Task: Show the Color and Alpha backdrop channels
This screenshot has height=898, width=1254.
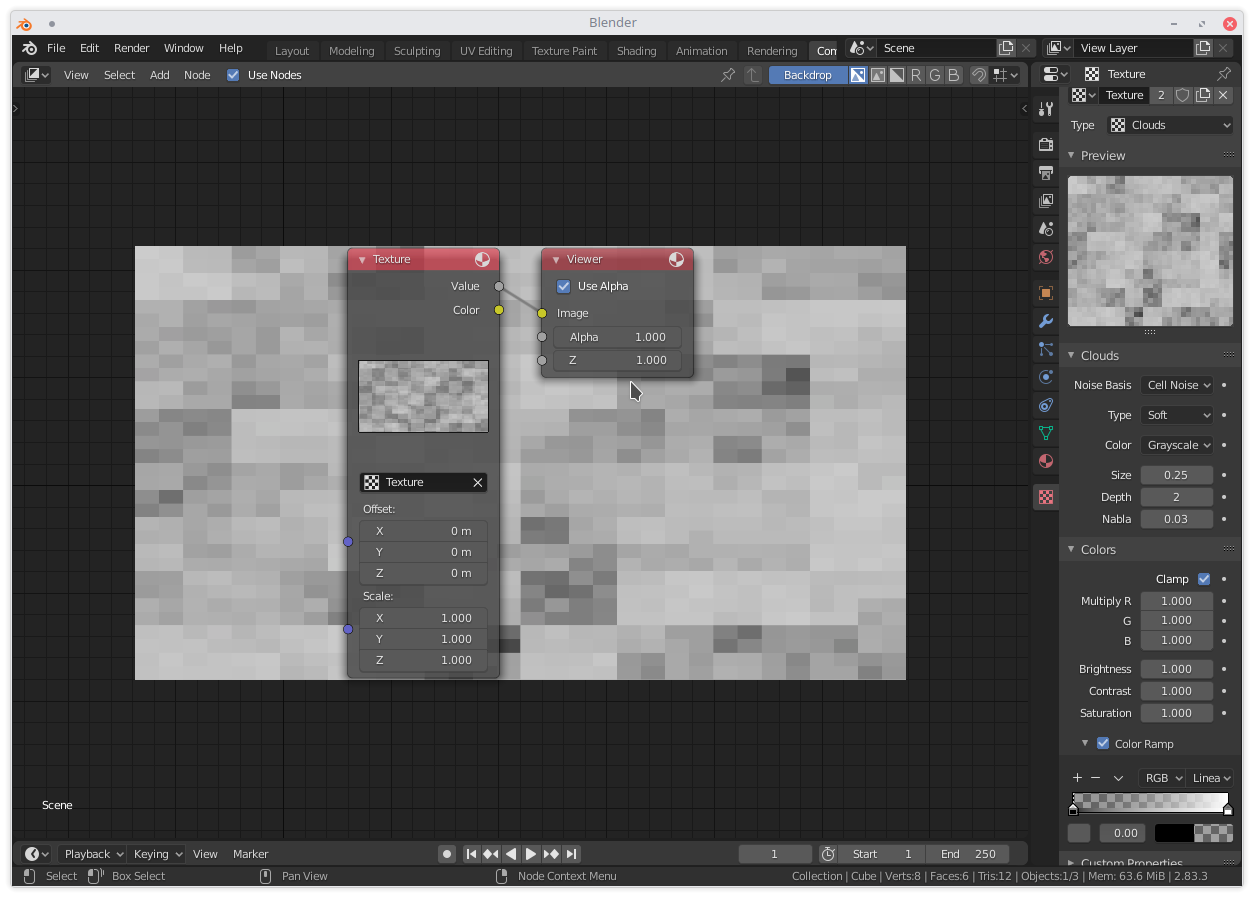Action: coord(858,75)
